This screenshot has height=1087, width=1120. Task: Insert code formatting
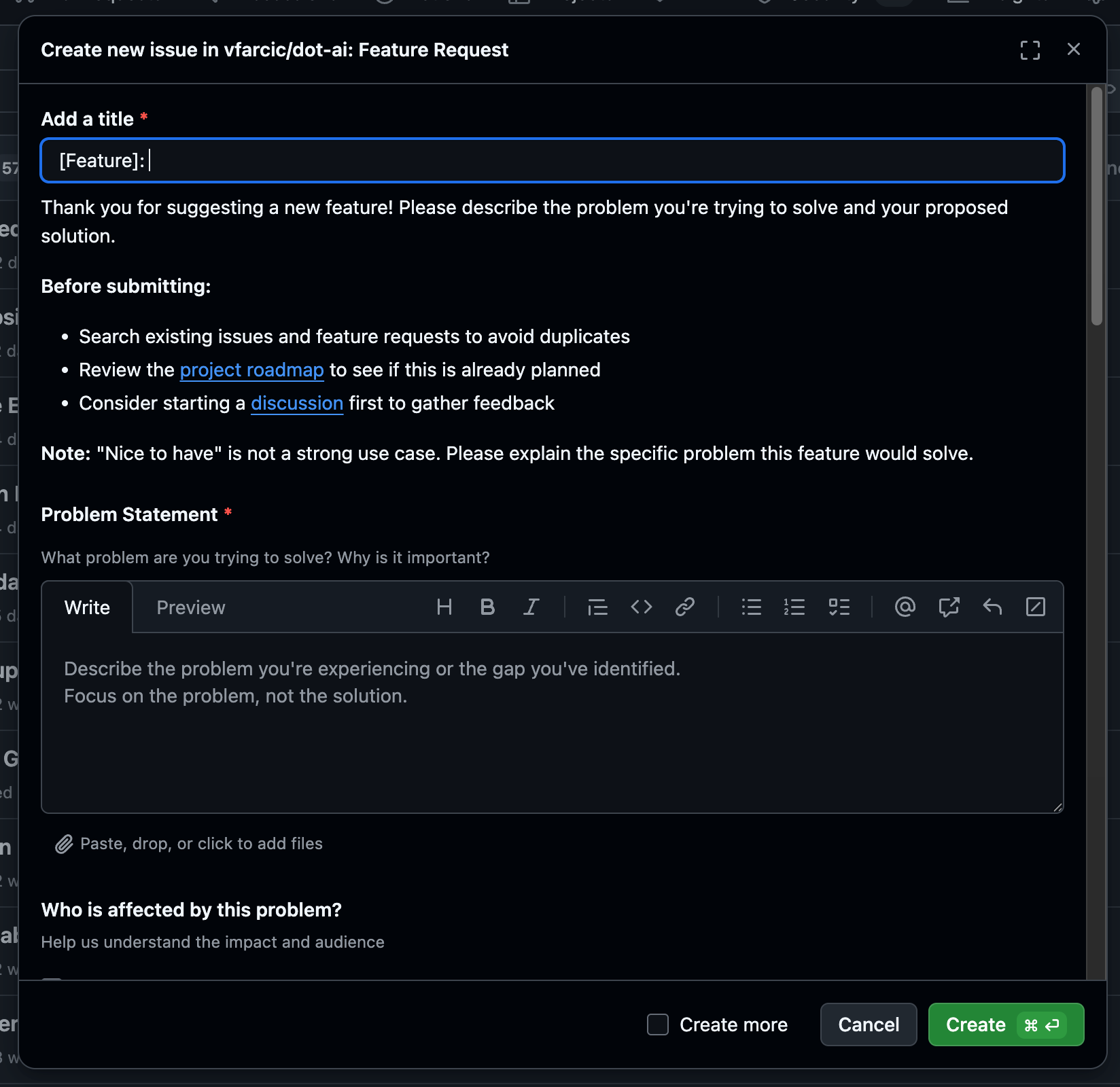(641, 607)
